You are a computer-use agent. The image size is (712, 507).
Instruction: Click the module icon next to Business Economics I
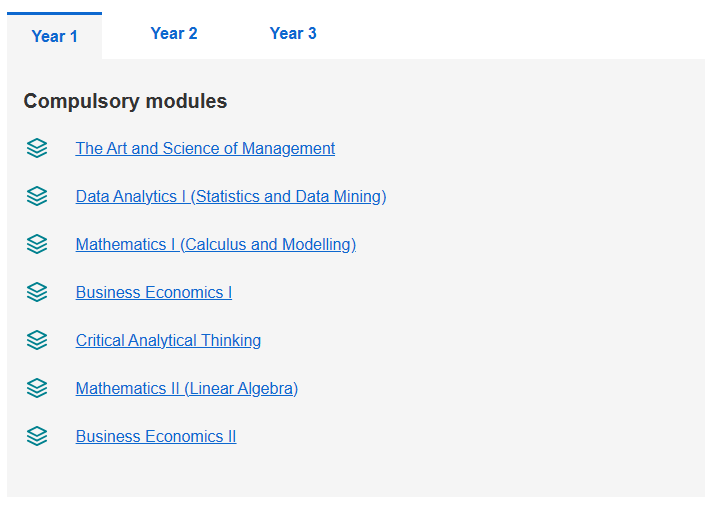pos(37,292)
